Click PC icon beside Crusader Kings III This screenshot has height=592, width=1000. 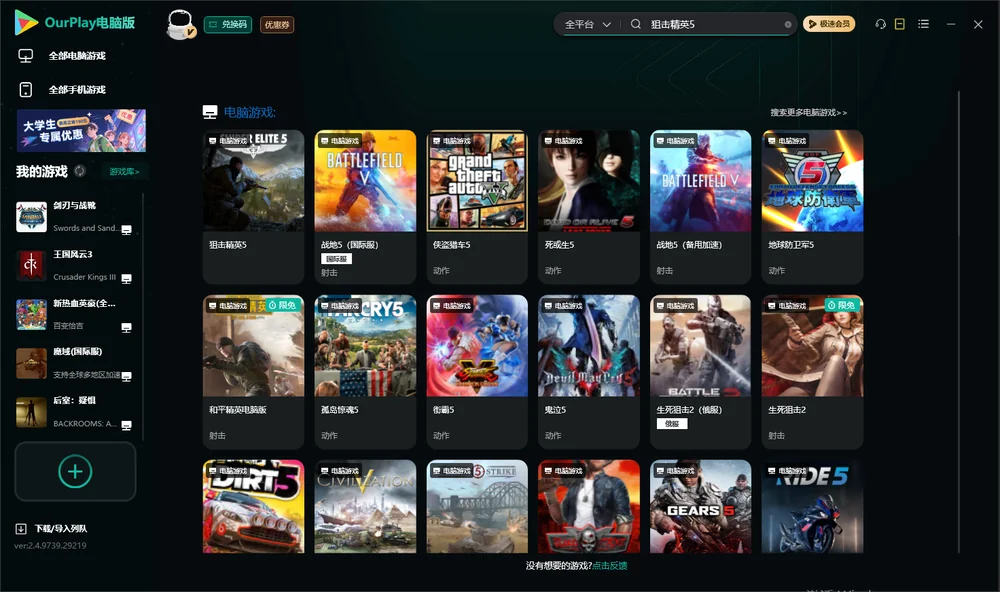coord(126,279)
